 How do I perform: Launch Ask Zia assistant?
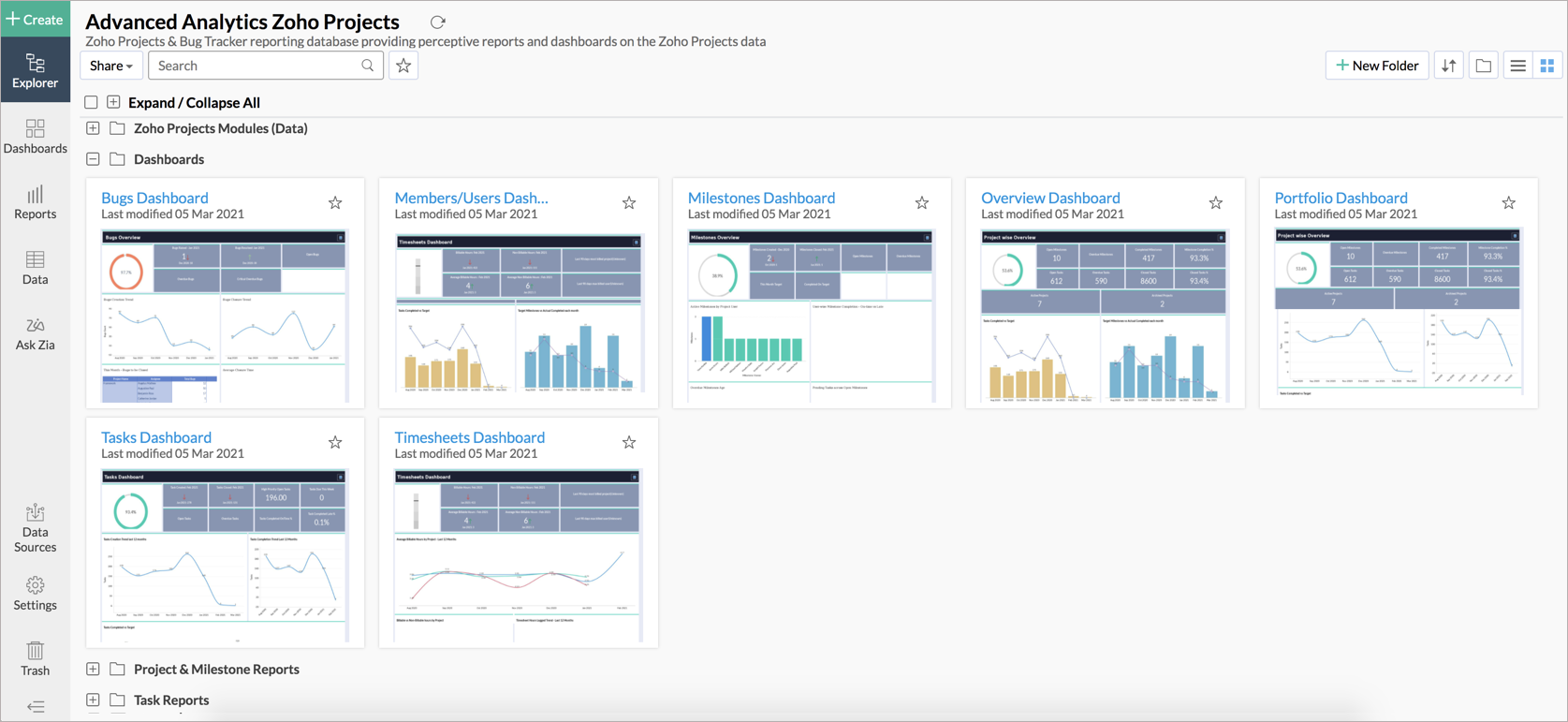click(x=35, y=333)
